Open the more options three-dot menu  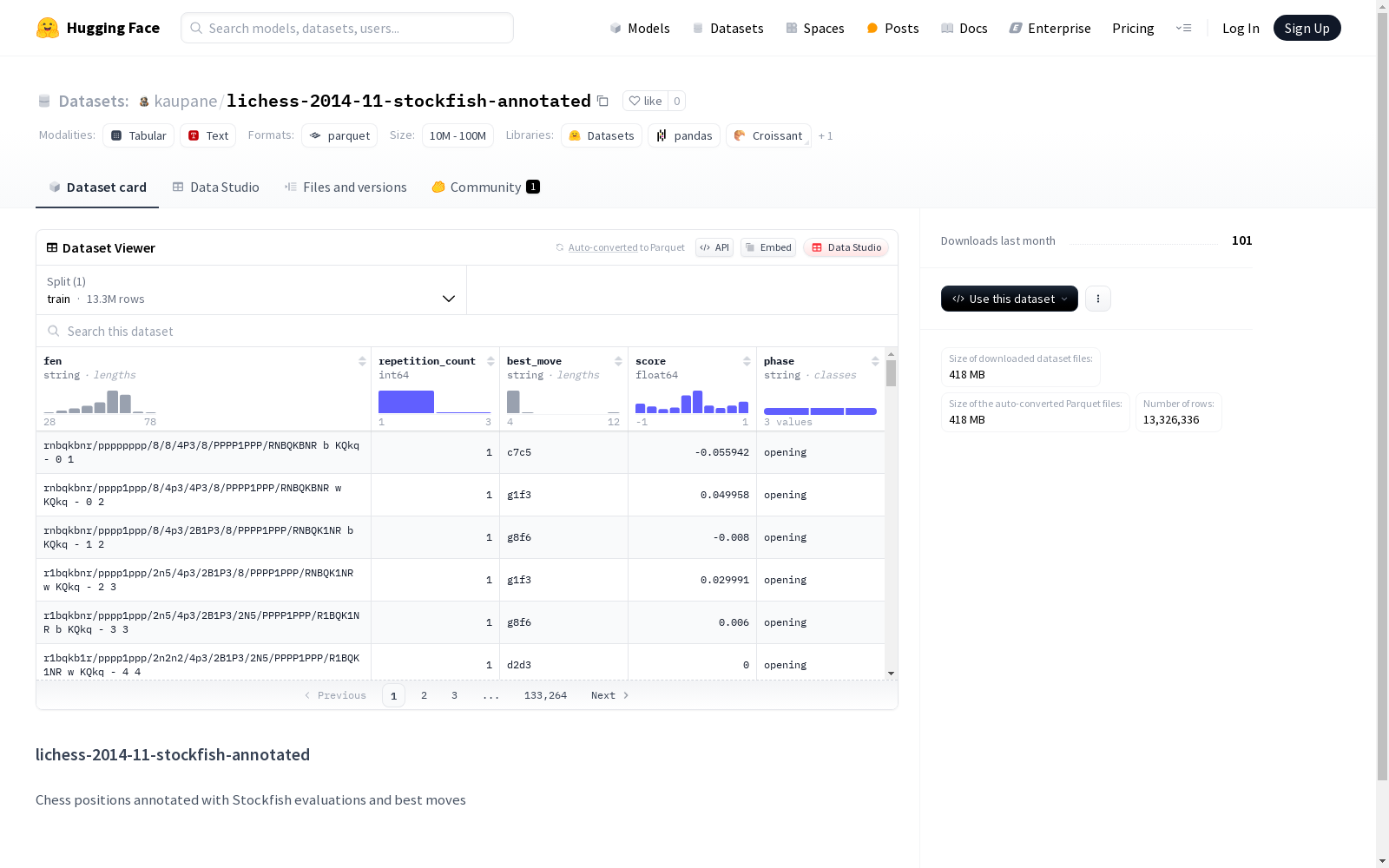(x=1098, y=299)
